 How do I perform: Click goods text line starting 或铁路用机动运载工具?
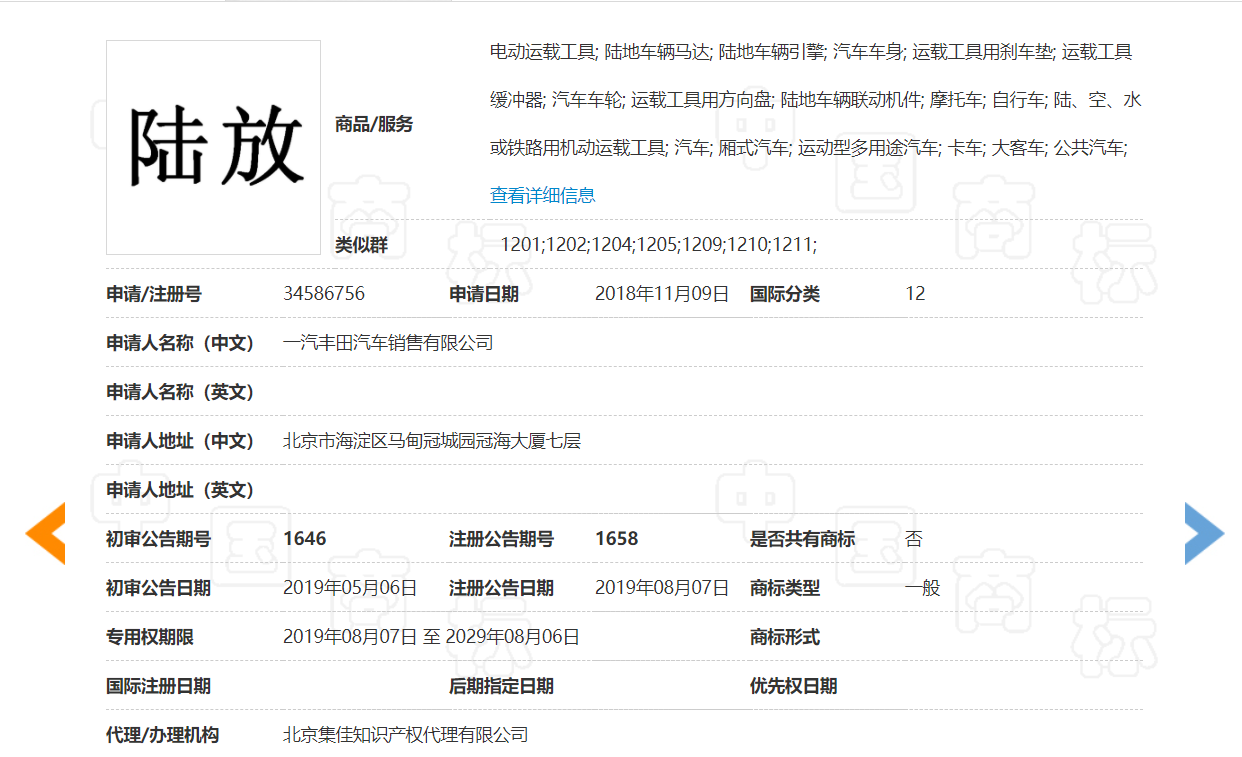pyautogui.click(x=809, y=148)
